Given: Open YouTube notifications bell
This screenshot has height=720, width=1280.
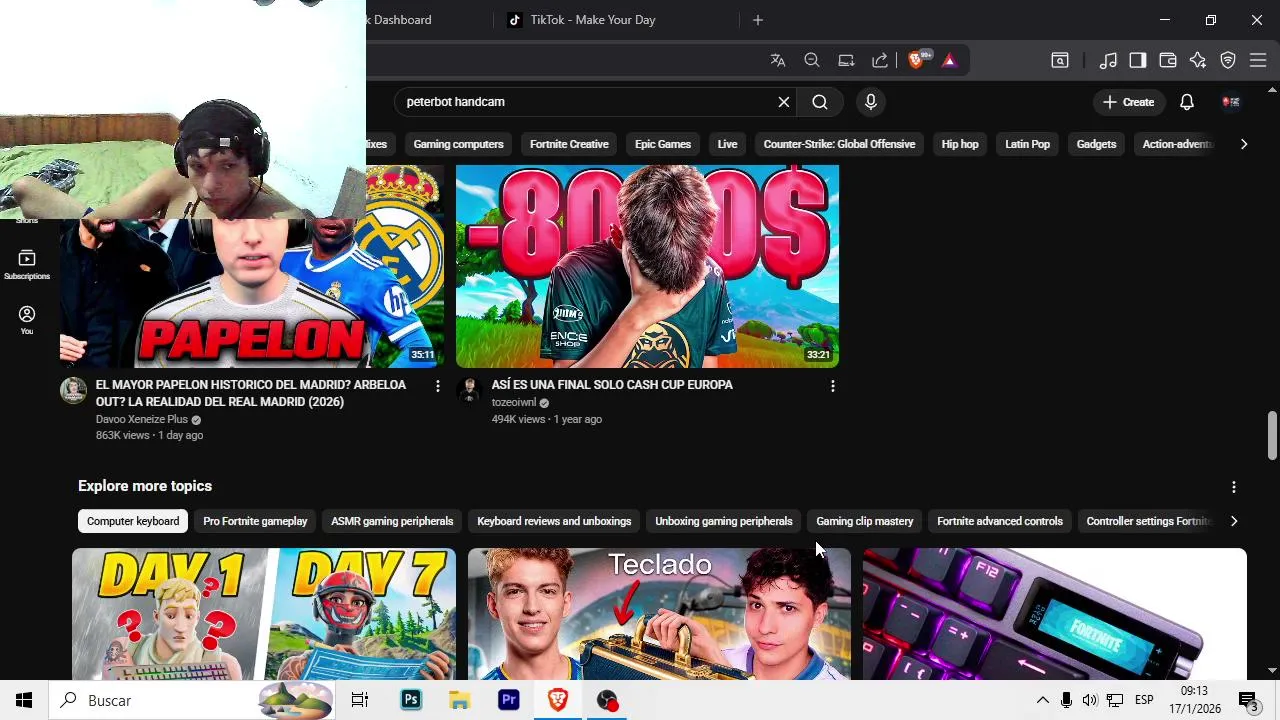Looking at the screenshot, I should (1187, 102).
